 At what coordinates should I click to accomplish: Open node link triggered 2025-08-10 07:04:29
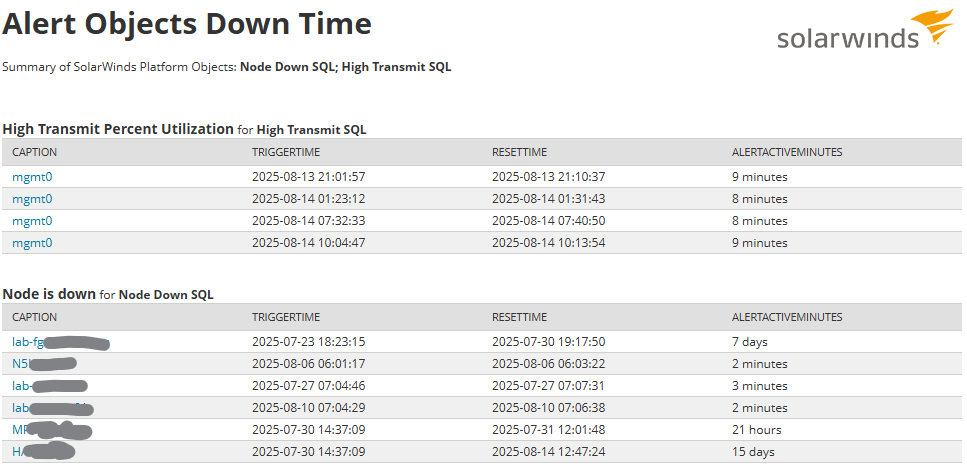click(x=52, y=408)
